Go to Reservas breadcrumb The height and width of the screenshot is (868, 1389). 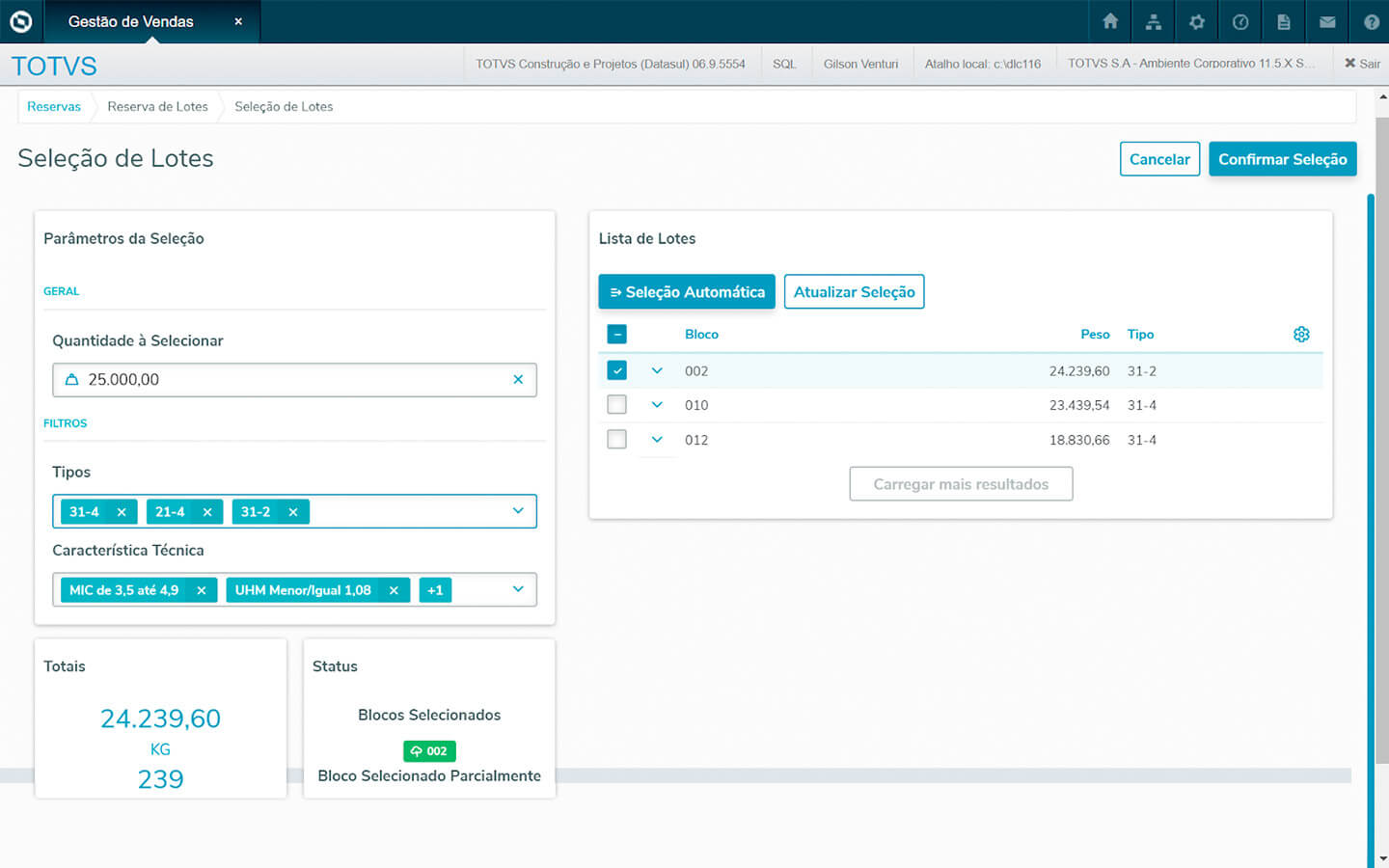click(54, 106)
